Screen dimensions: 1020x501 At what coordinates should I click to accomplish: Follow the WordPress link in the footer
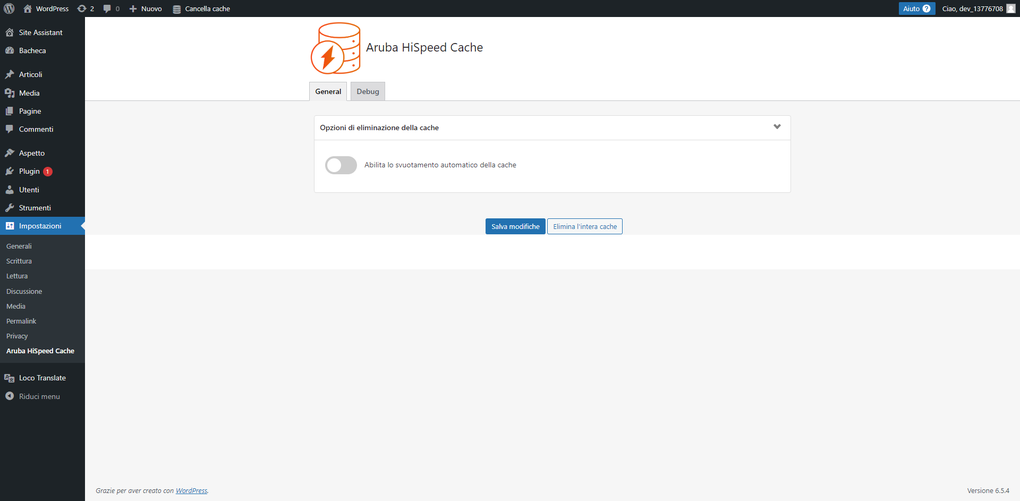point(191,491)
